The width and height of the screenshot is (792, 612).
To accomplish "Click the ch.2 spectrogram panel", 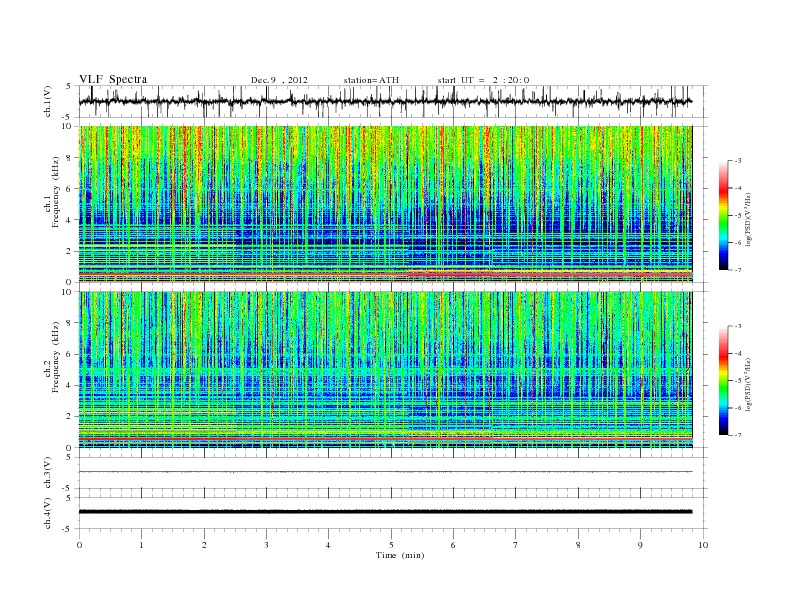I will (x=385, y=370).
